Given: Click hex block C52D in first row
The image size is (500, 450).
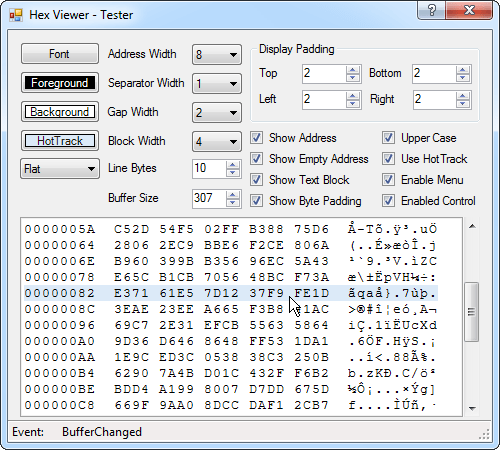Looking at the screenshot, I should [132, 229].
